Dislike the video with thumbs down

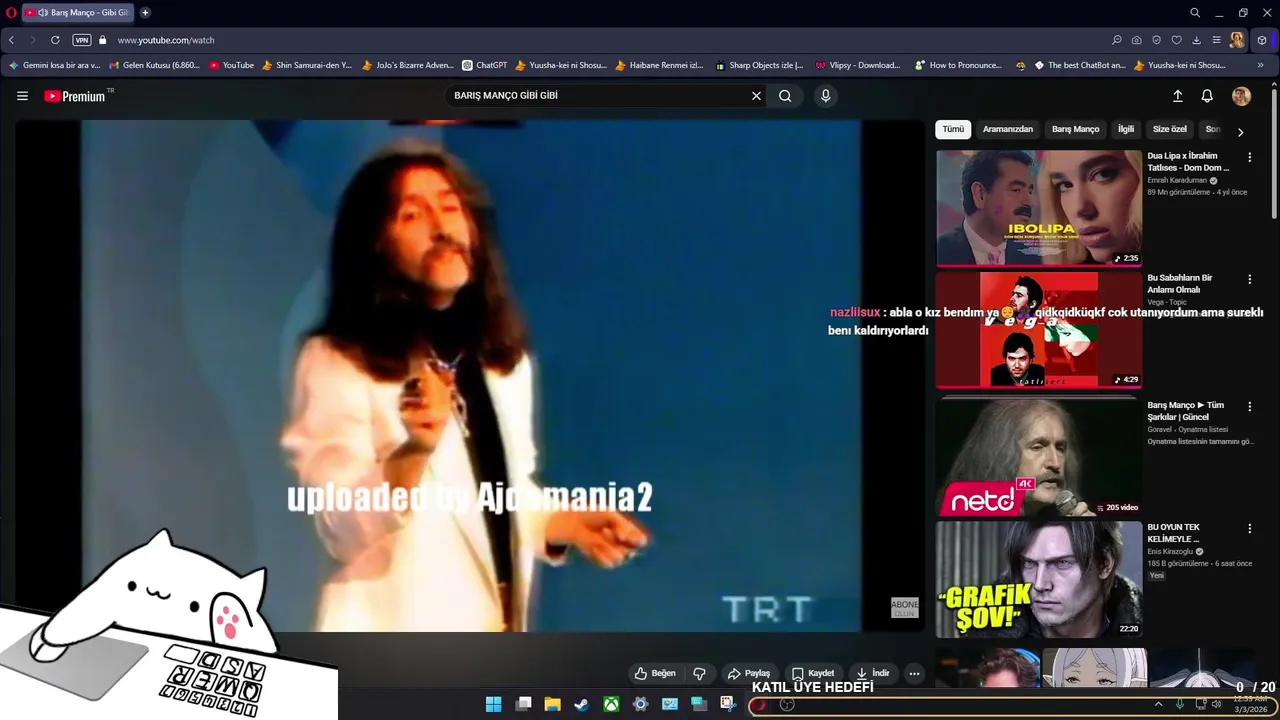point(699,673)
